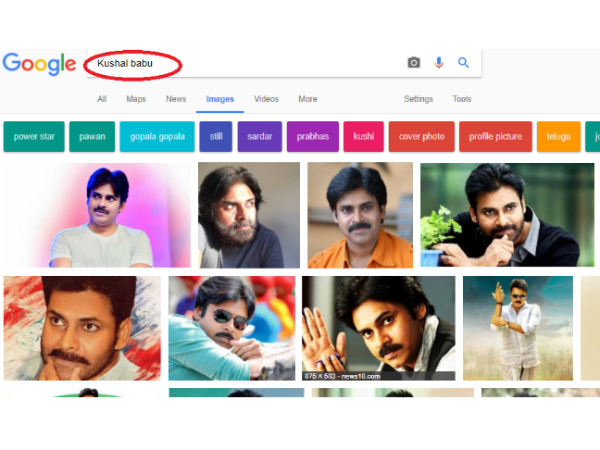This screenshot has width=600, height=450.
Task: Expand the Tools filter options
Action: (x=461, y=99)
